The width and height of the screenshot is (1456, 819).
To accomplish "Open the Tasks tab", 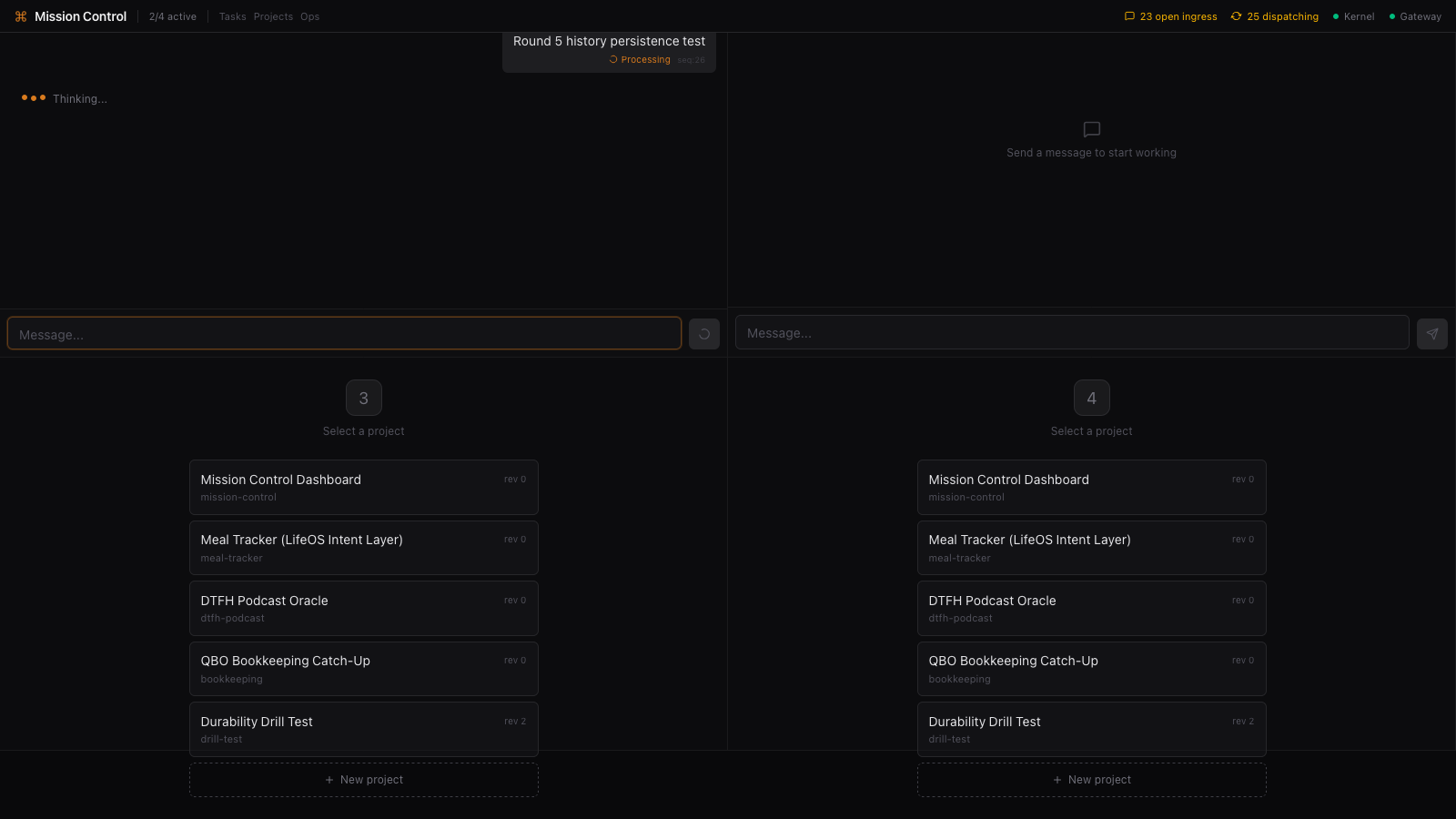I will coord(232,16).
